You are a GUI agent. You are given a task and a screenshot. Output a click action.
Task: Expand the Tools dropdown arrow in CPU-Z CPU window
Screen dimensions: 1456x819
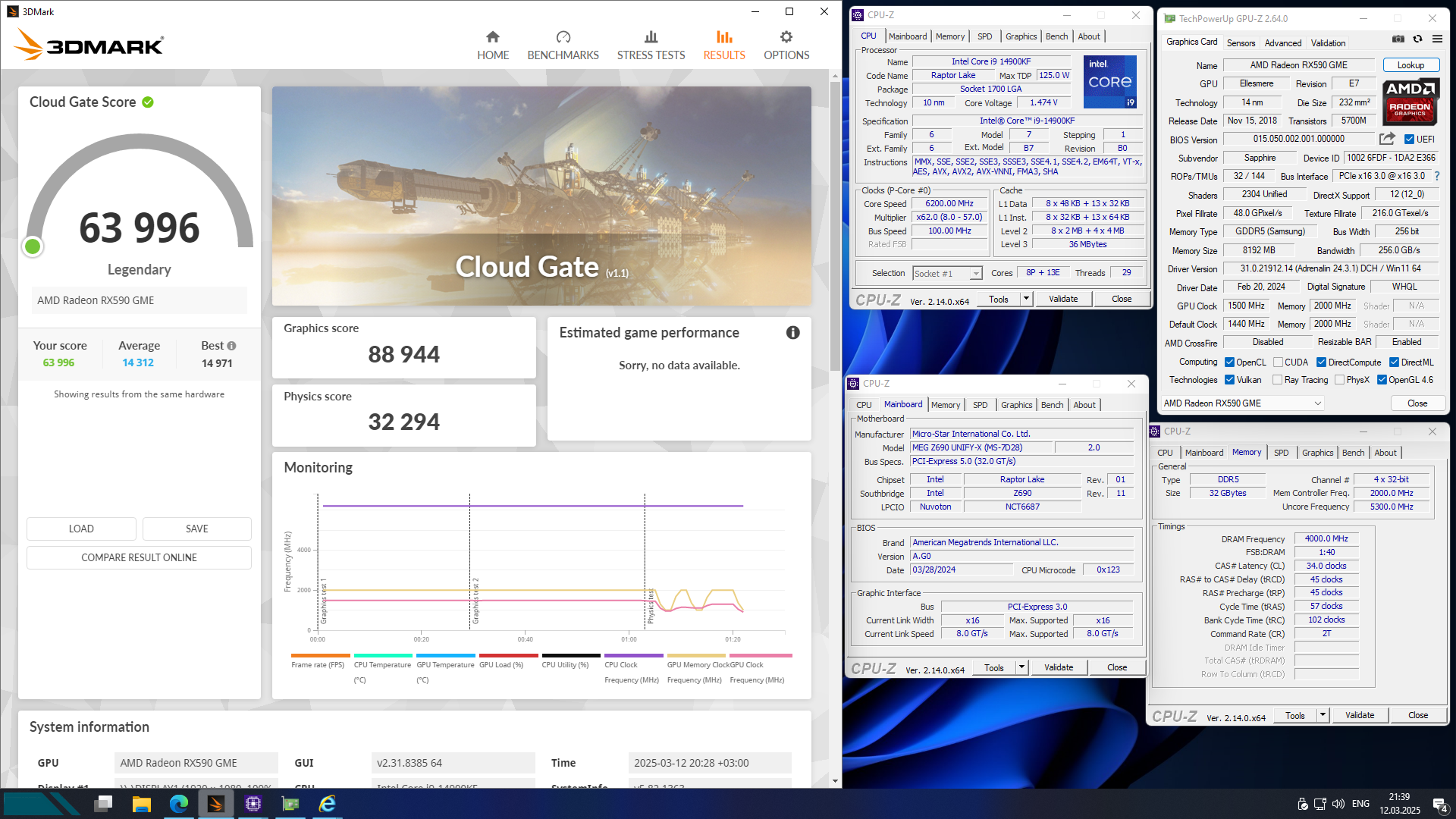pyautogui.click(x=1026, y=299)
